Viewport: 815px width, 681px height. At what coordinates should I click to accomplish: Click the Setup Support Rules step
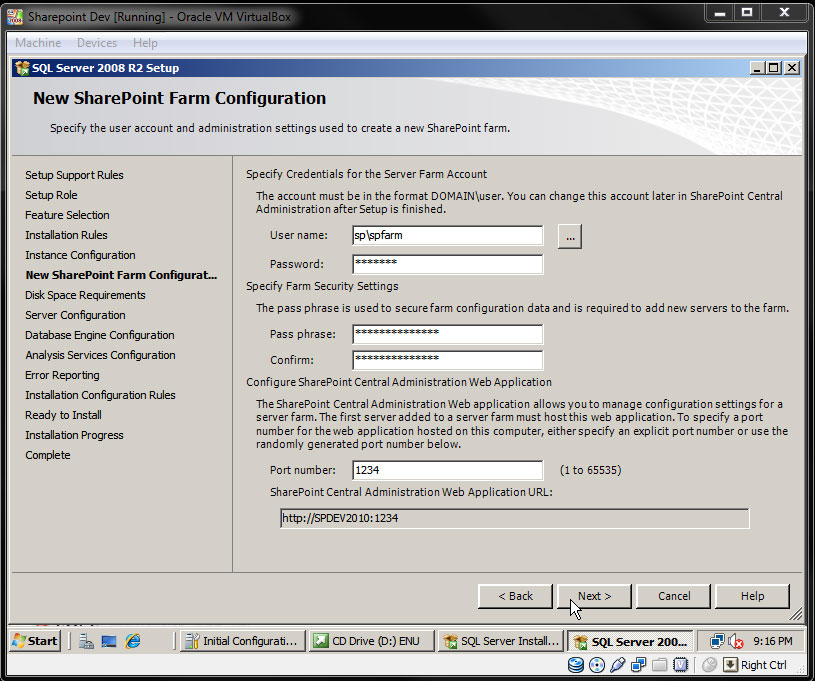74,175
